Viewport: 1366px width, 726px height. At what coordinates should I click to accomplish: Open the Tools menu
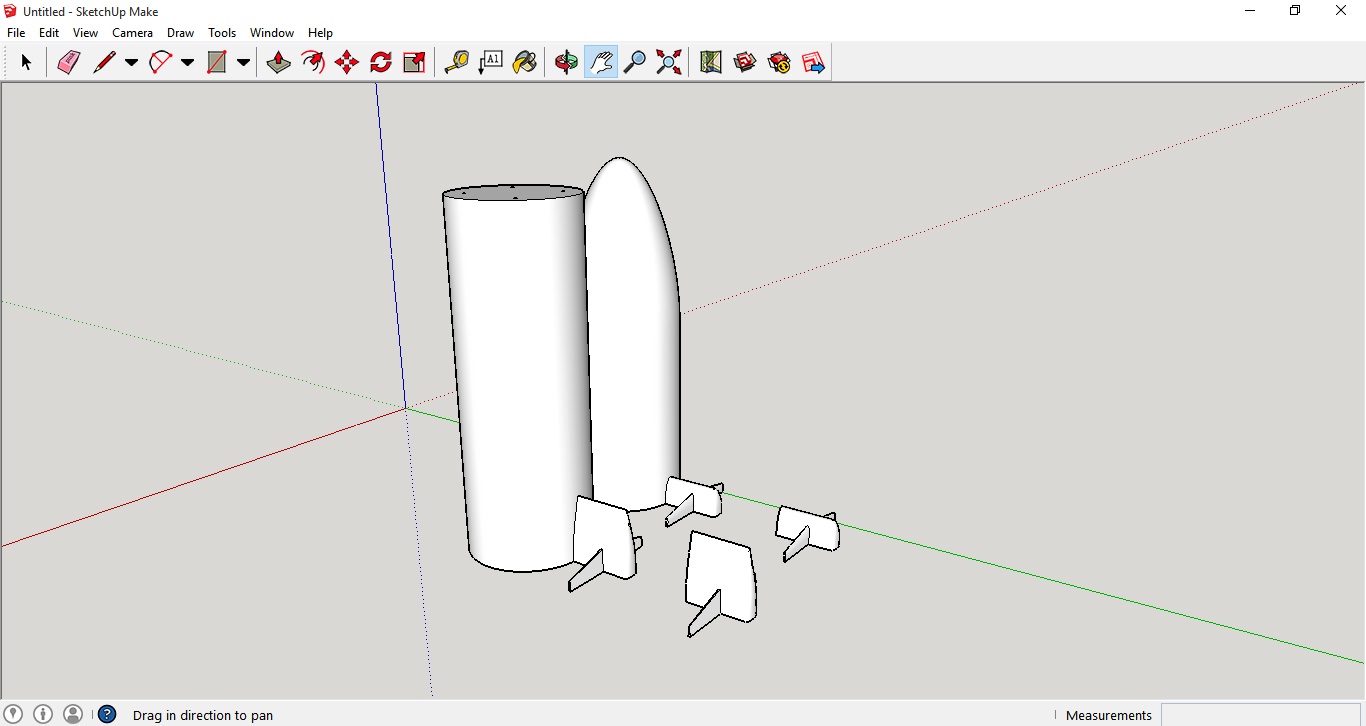click(222, 33)
